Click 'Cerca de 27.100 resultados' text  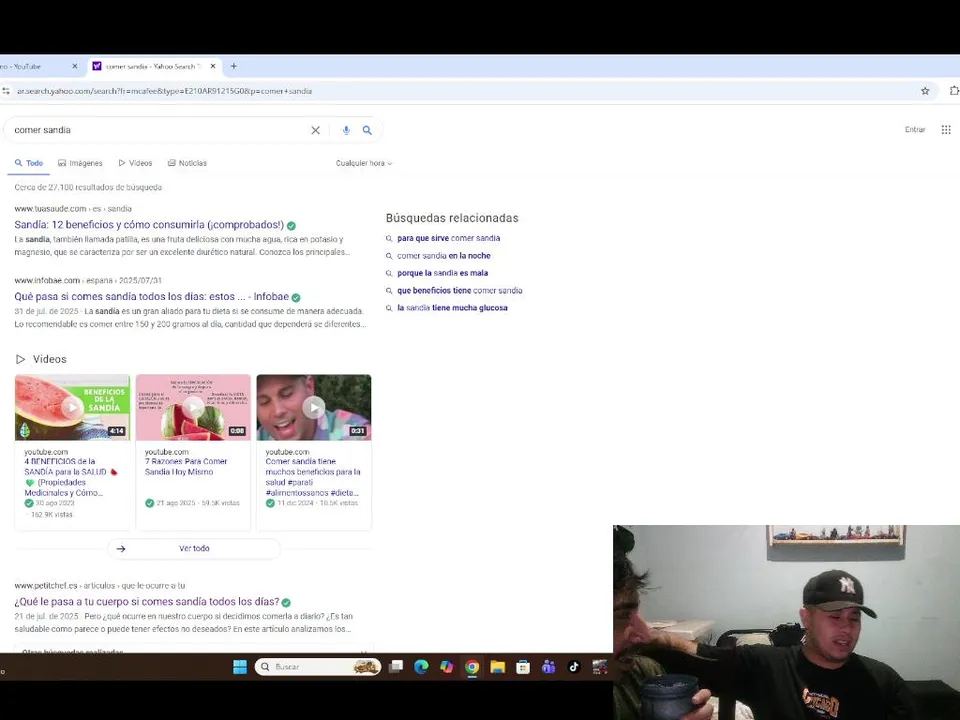pos(88,187)
